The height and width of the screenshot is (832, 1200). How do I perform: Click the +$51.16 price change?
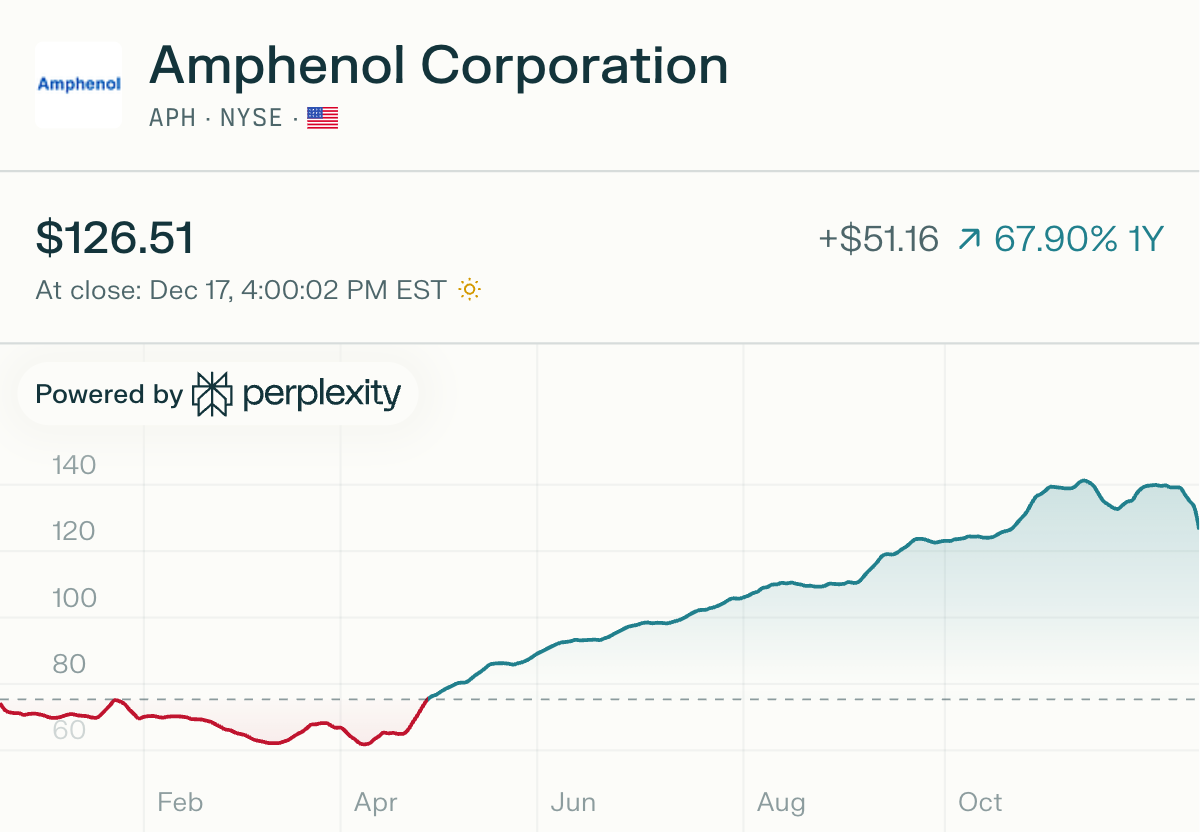coord(878,240)
